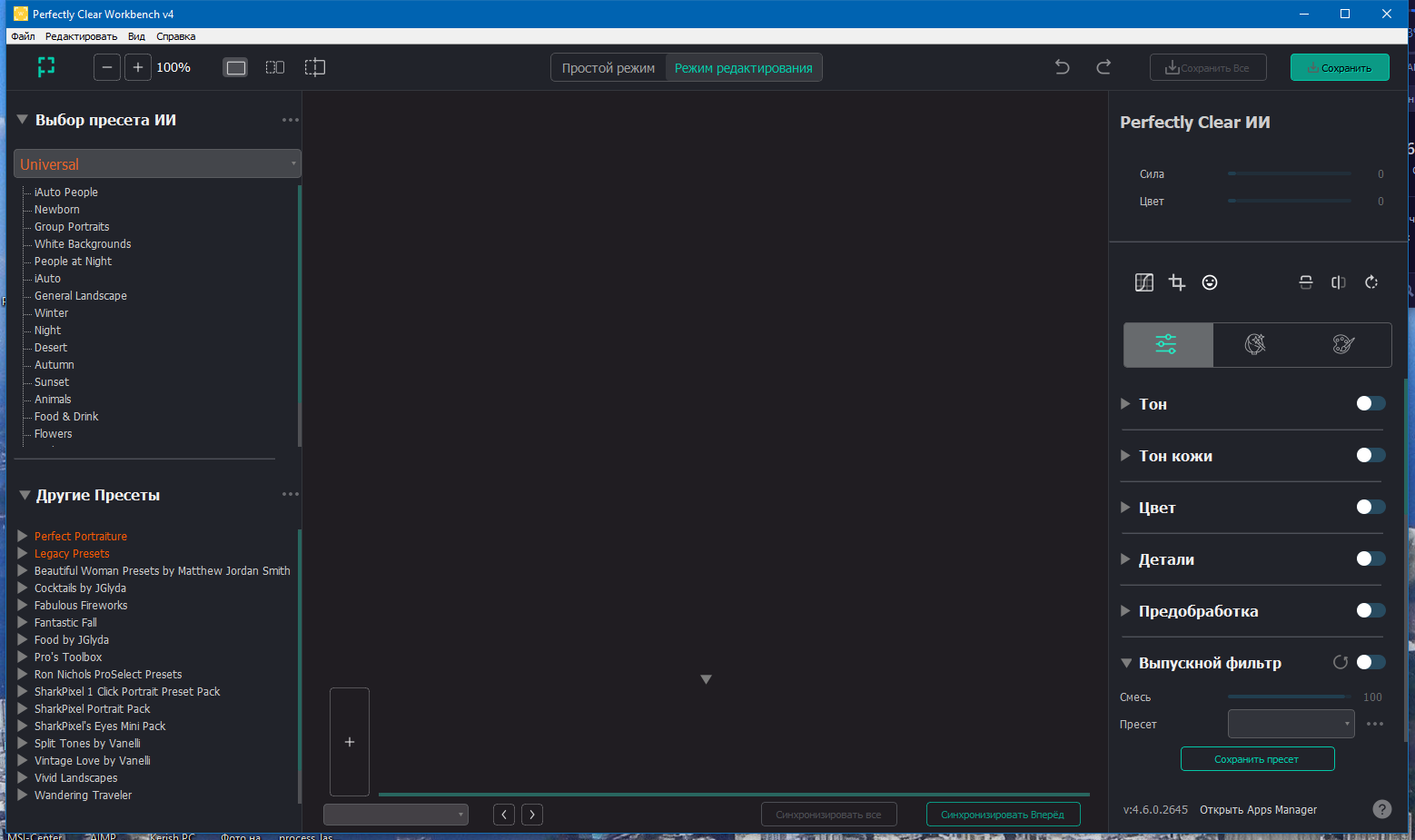Enable the Предобработка switch

pyautogui.click(x=1370, y=610)
